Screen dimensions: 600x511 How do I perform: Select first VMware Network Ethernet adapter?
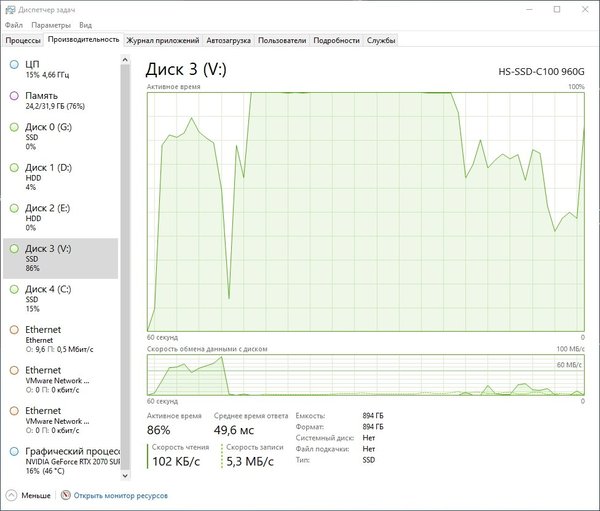point(60,380)
